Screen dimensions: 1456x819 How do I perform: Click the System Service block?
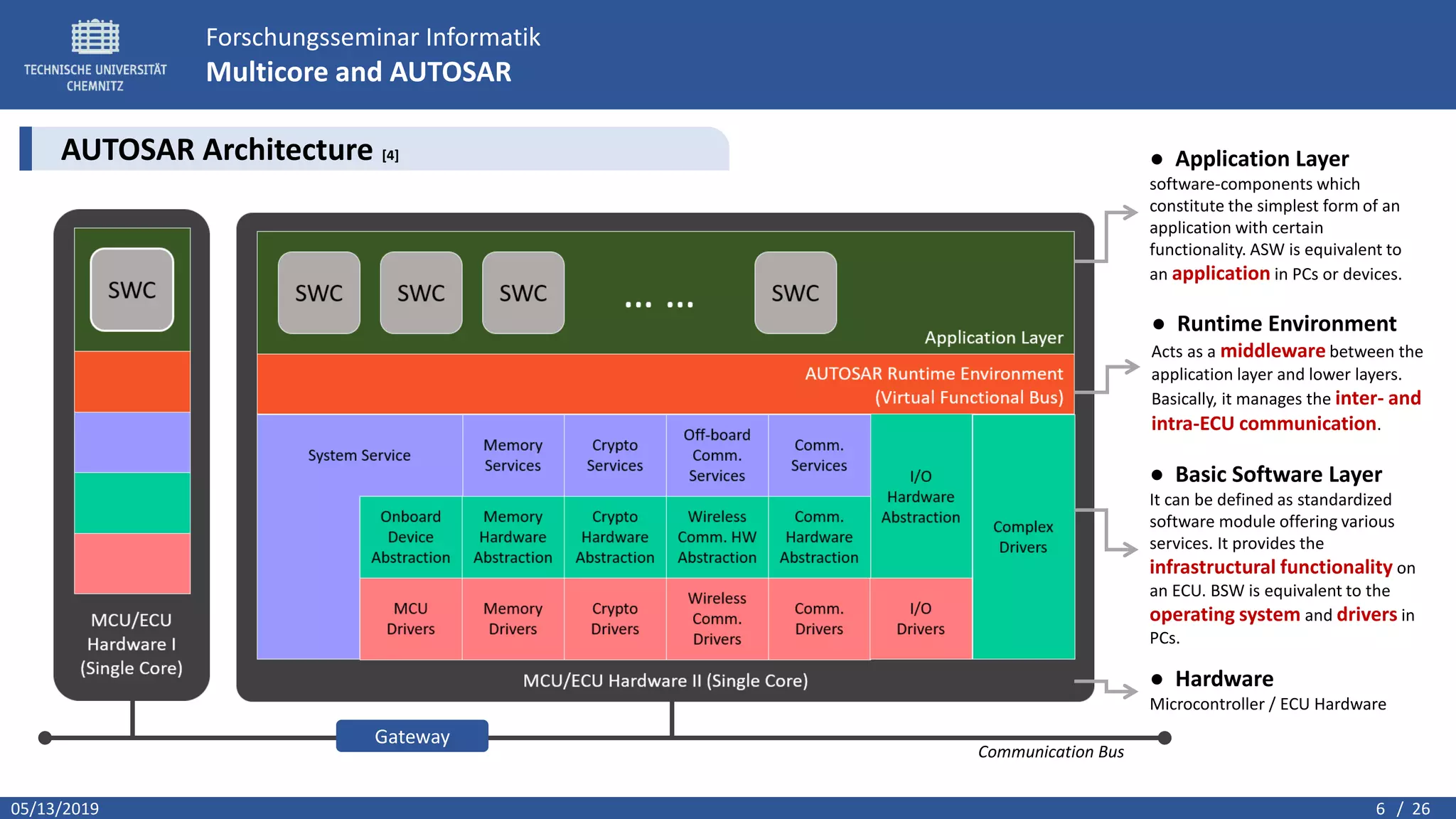click(359, 456)
